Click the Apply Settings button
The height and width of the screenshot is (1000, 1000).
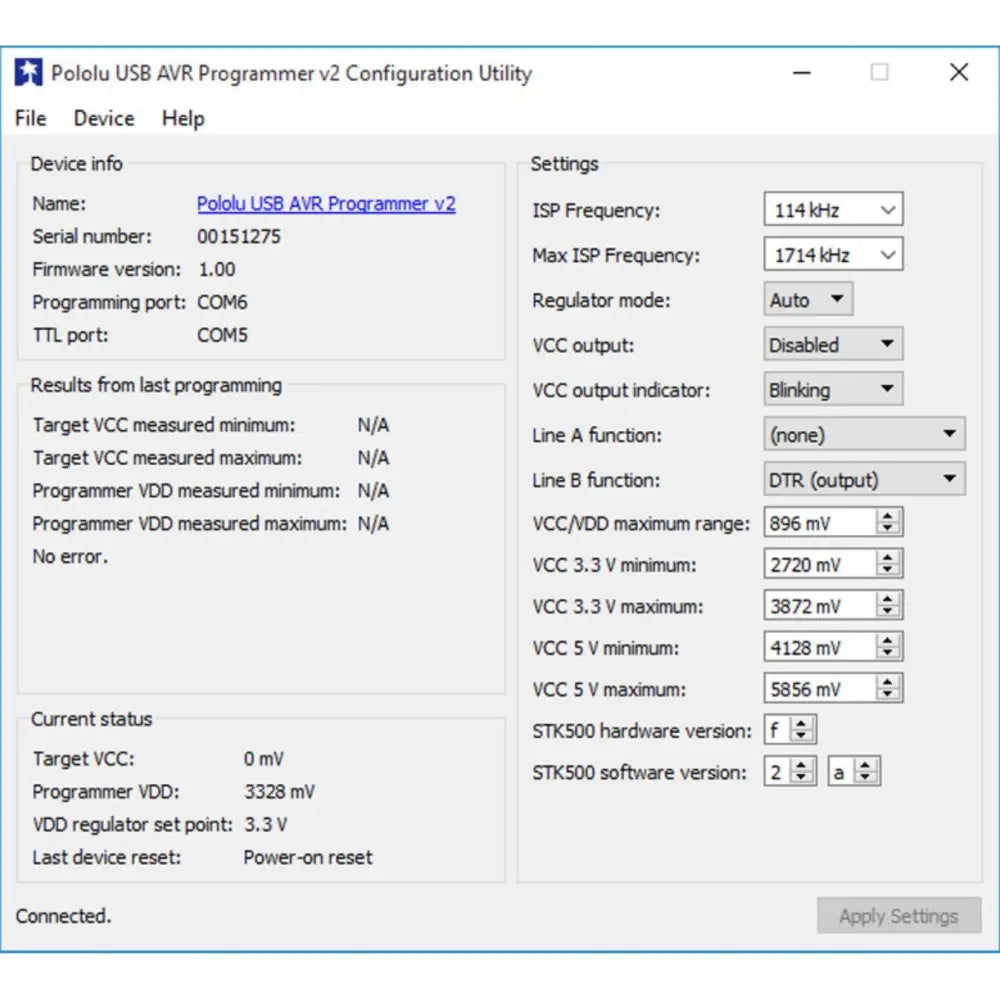(898, 916)
